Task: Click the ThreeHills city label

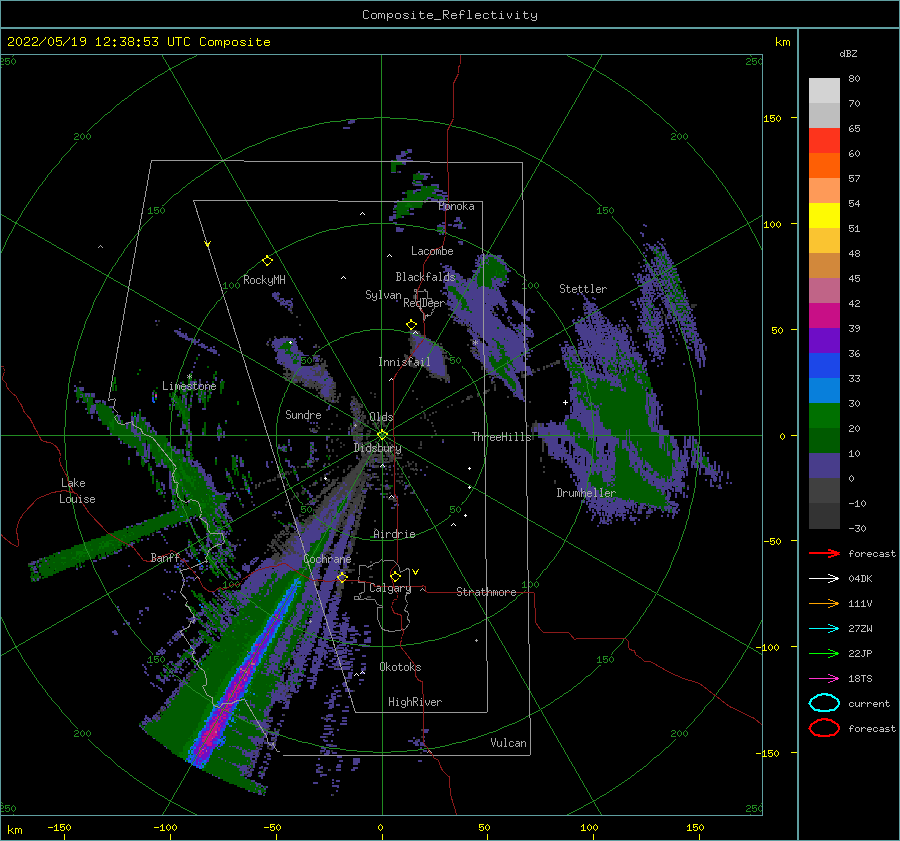Action: click(502, 437)
